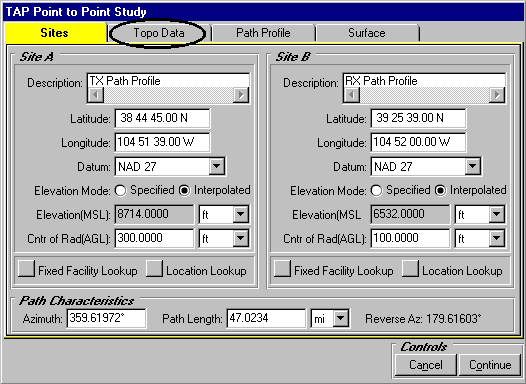This screenshot has height=384, width=526.
Task: Click Site A description scroll right arrow
Action: tap(241, 95)
